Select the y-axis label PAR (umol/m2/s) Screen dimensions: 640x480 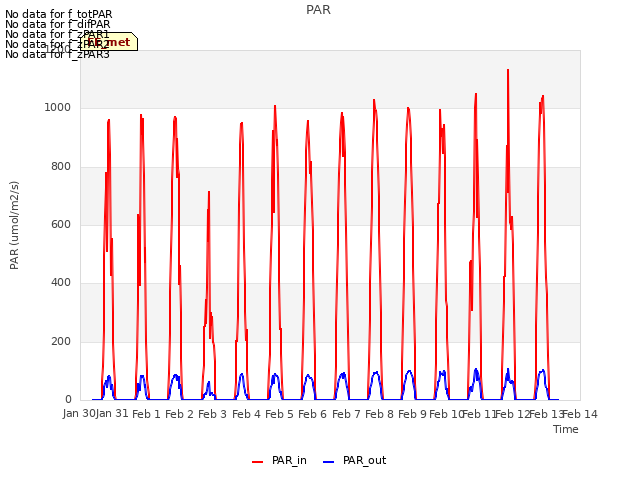pos(14,225)
